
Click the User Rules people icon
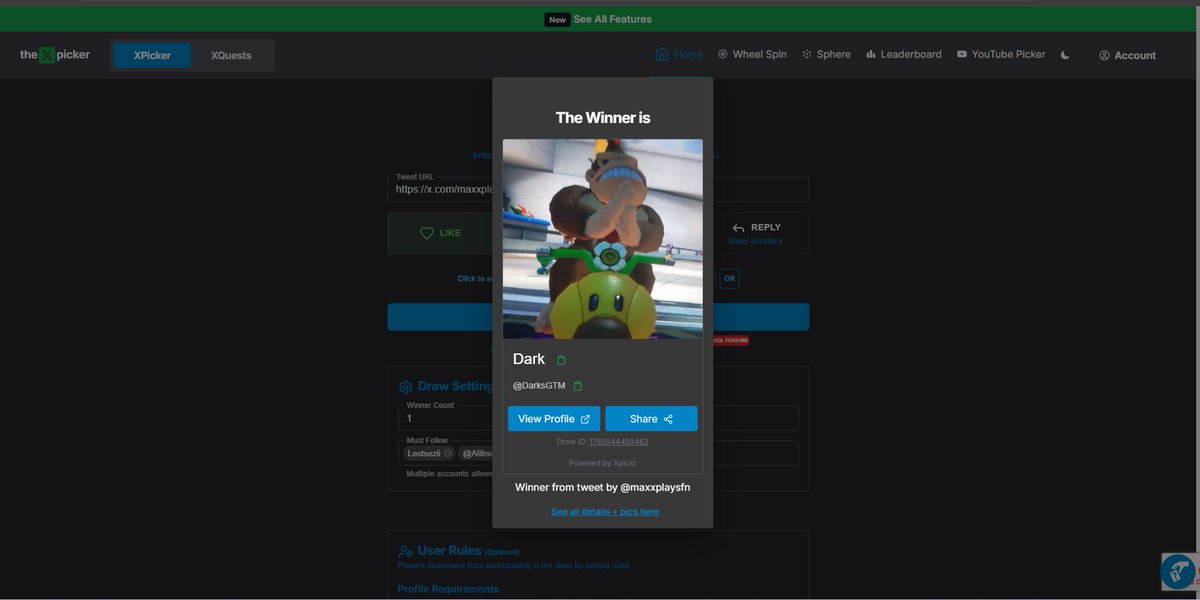[405, 551]
